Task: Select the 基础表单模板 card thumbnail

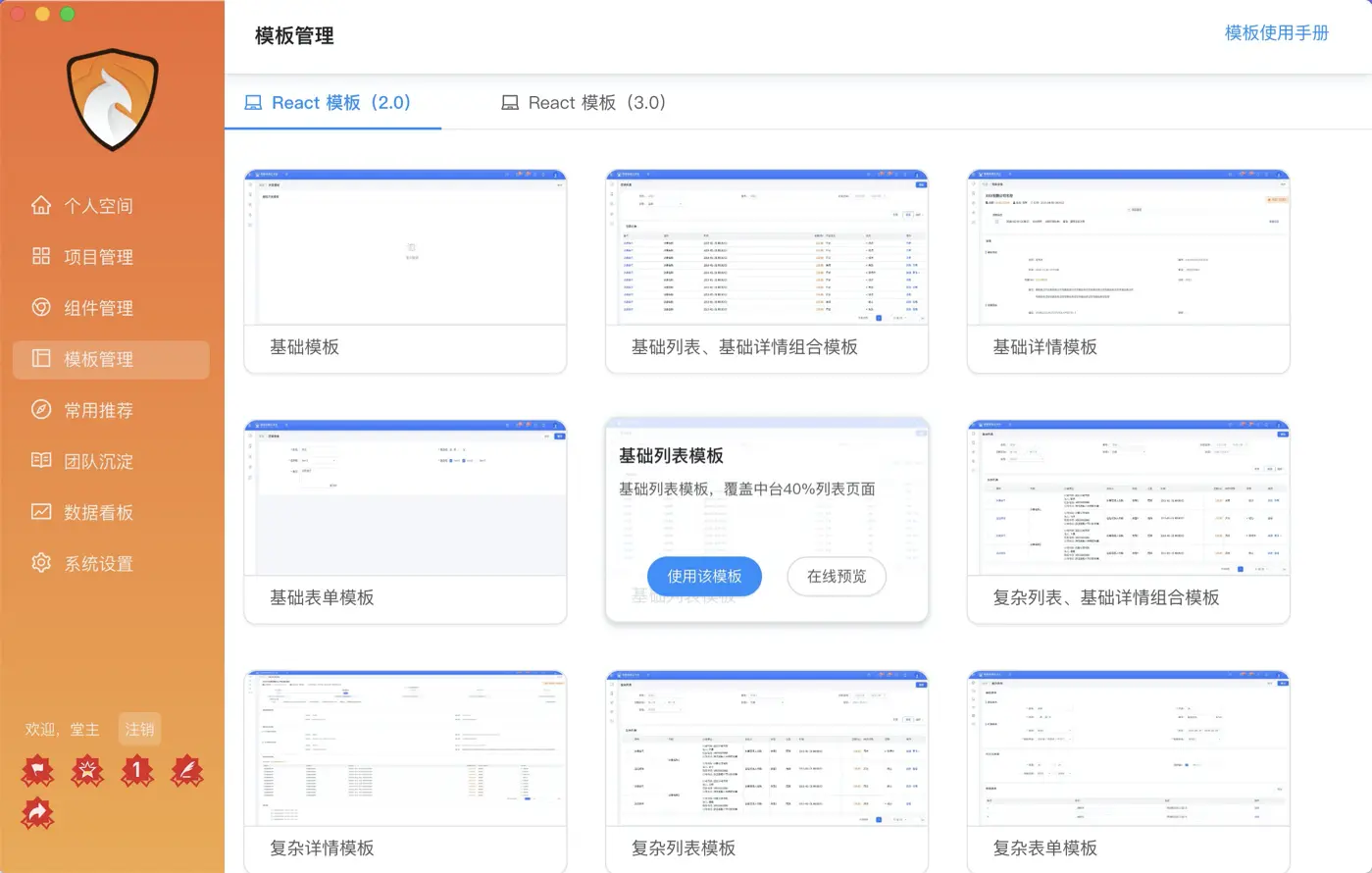Action: 405,498
